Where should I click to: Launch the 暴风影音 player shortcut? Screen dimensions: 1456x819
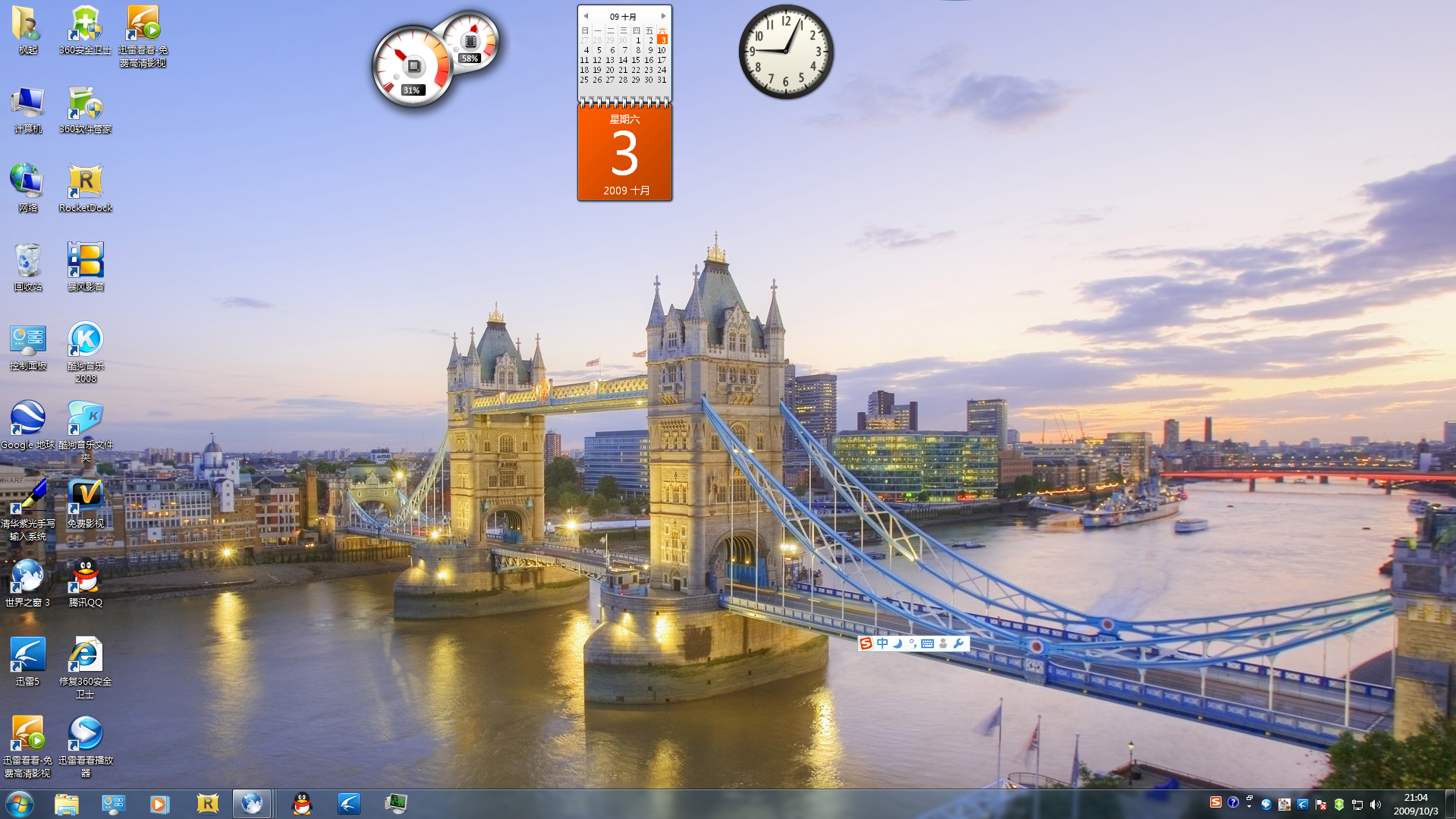pyautogui.click(x=85, y=267)
